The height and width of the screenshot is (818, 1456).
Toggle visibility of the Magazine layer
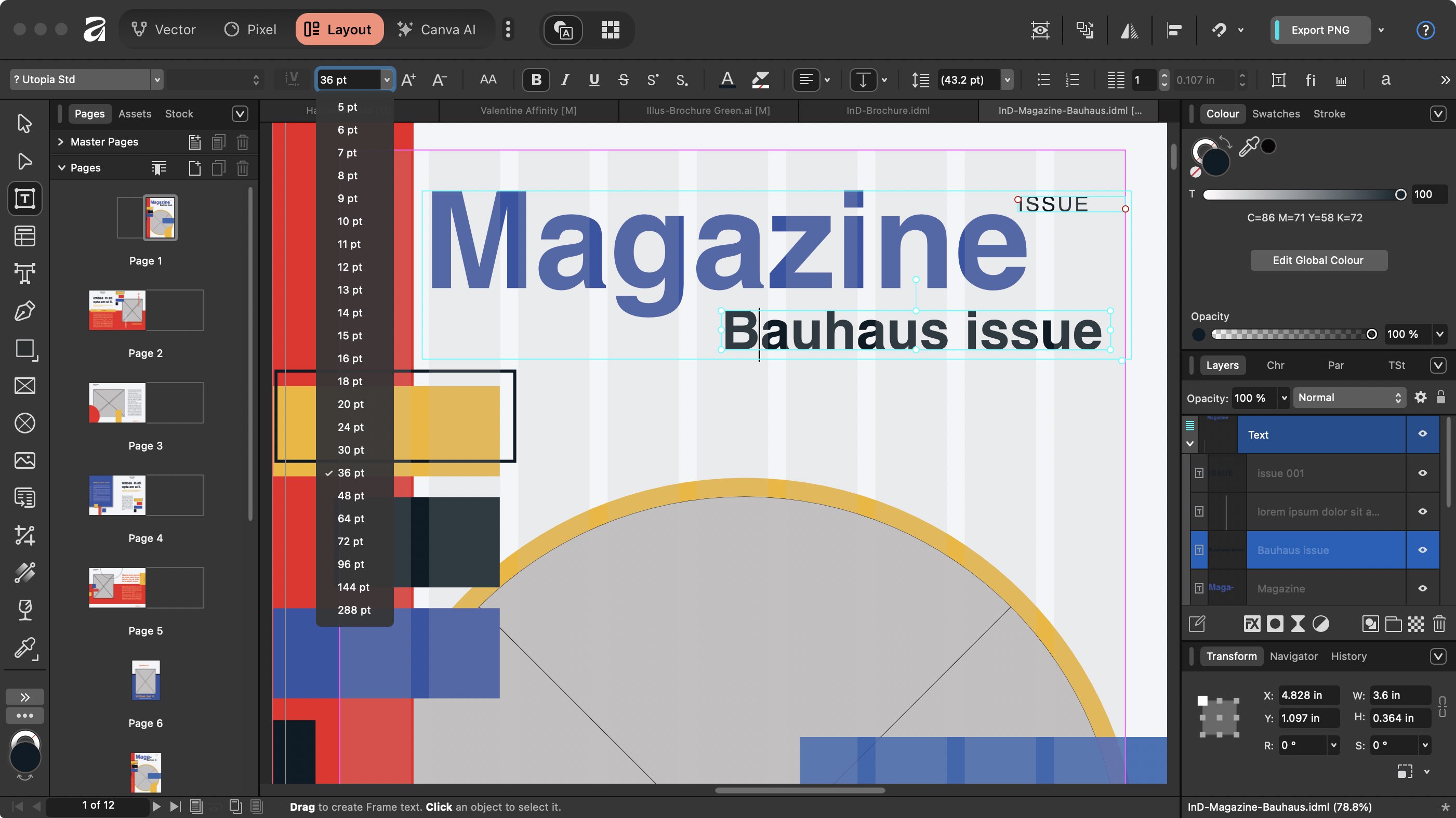click(1423, 588)
